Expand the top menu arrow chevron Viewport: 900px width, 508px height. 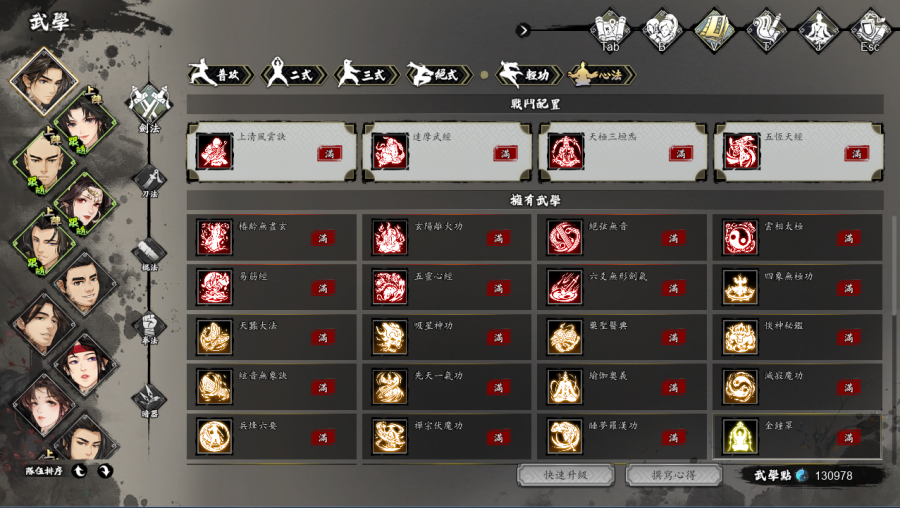[x=522, y=30]
